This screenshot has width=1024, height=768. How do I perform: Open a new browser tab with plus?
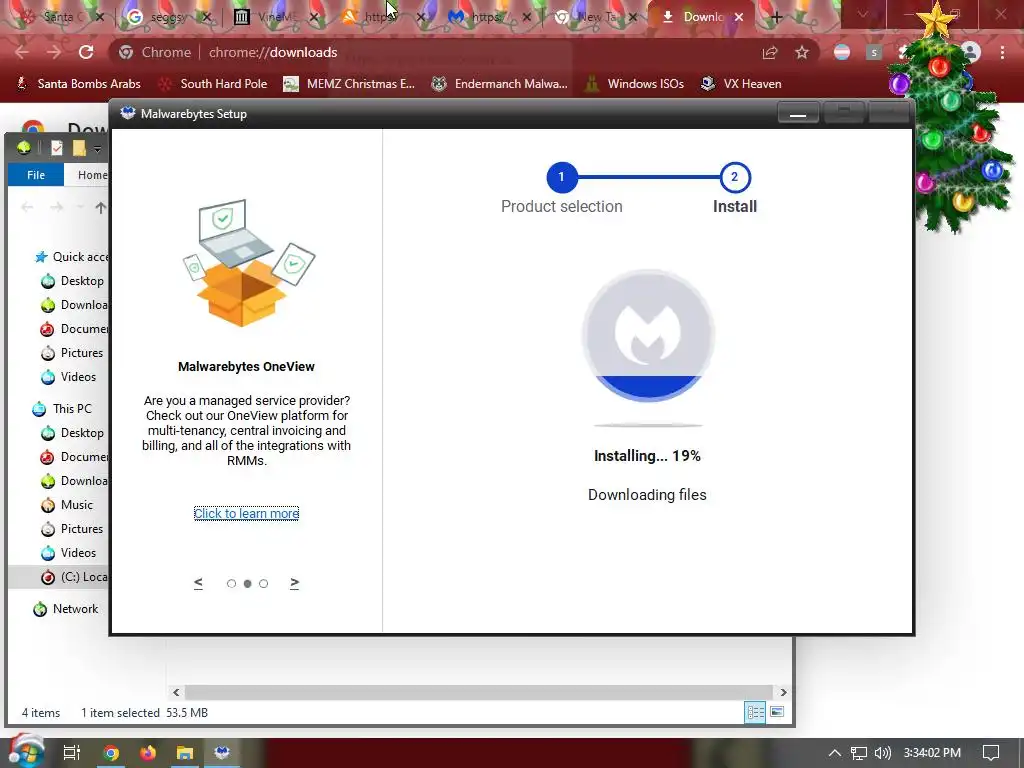(x=776, y=17)
